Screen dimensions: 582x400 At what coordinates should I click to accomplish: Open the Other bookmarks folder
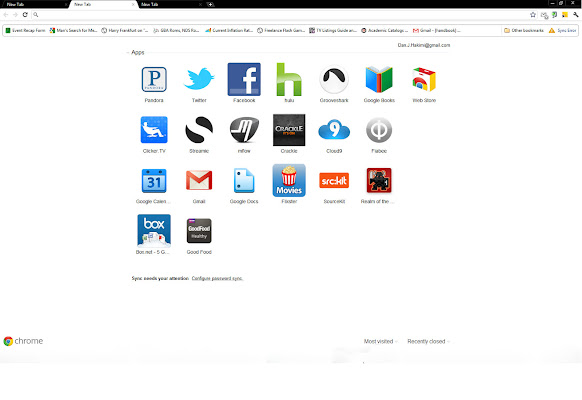524,30
